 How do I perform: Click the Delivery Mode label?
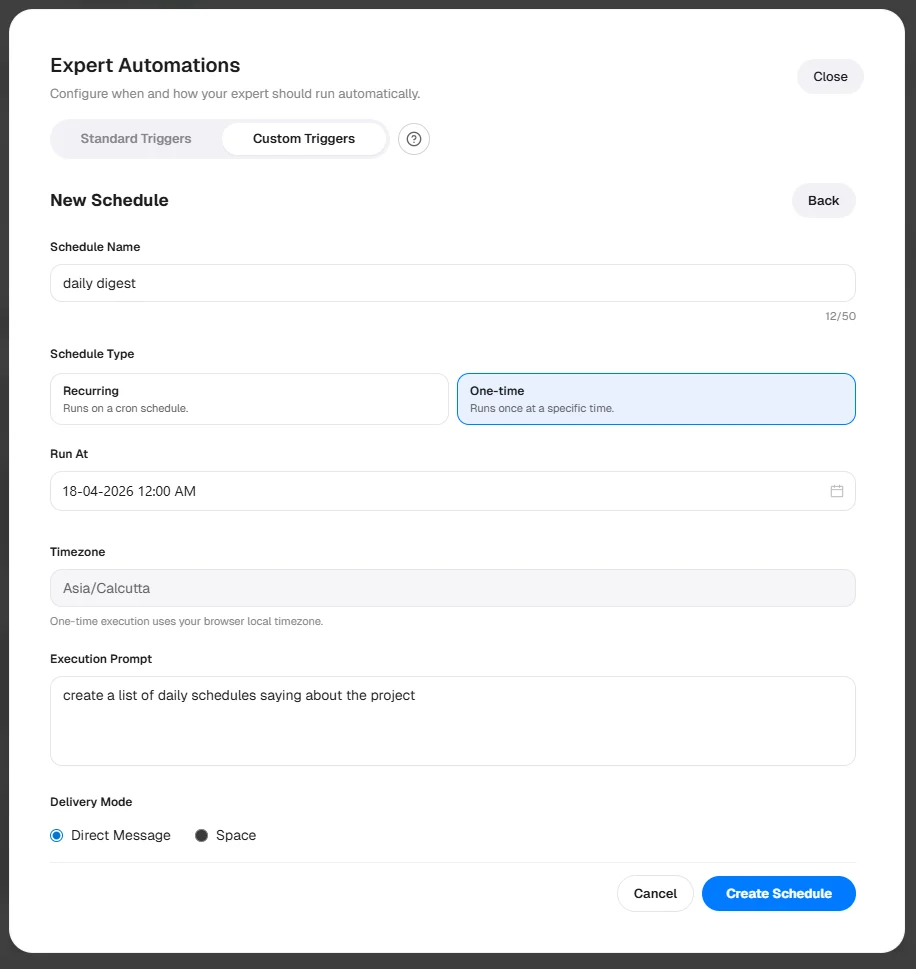click(91, 802)
